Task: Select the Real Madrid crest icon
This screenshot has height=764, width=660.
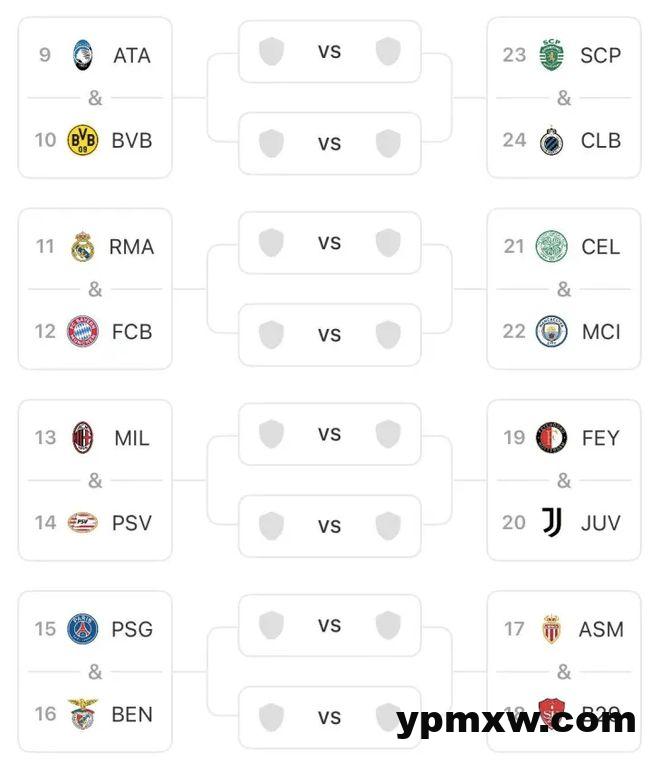Action: point(83,246)
